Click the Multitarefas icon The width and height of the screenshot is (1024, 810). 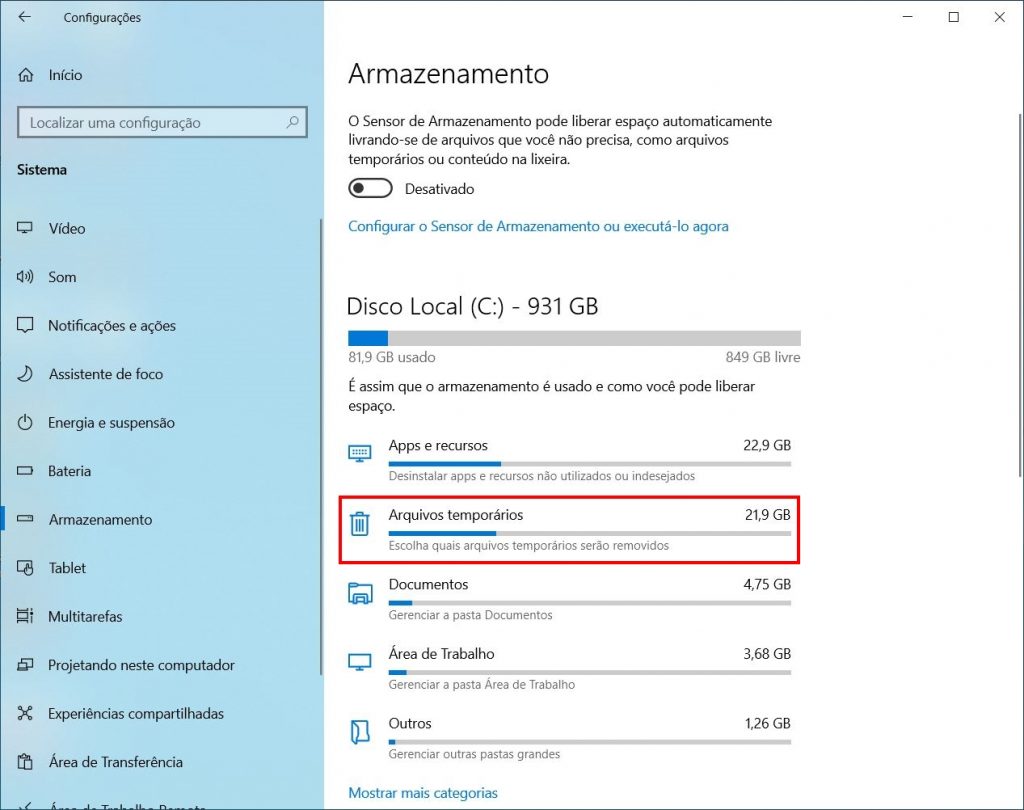(x=25, y=616)
